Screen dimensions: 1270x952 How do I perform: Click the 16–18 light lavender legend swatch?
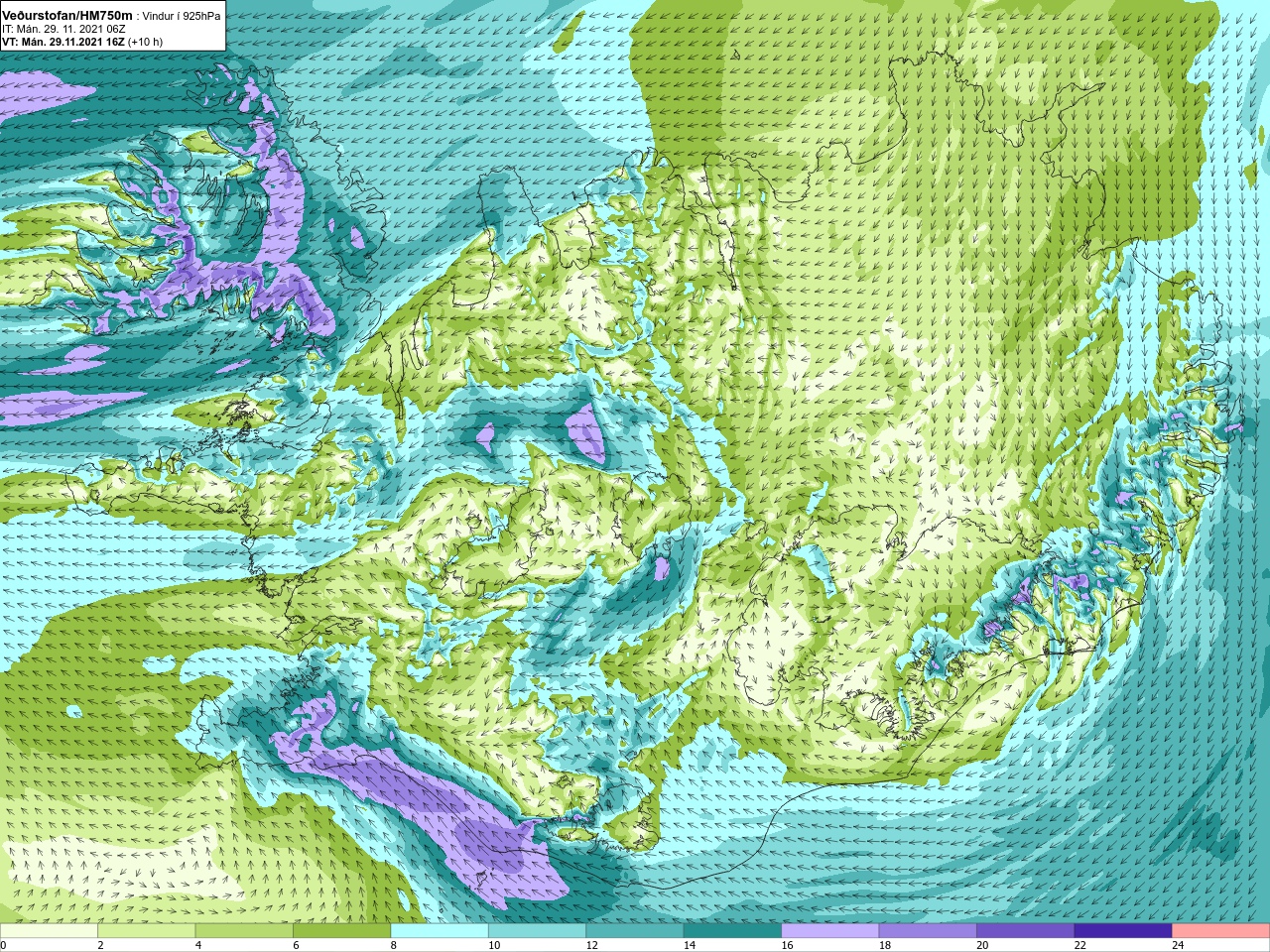pyautogui.click(x=830, y=931)
